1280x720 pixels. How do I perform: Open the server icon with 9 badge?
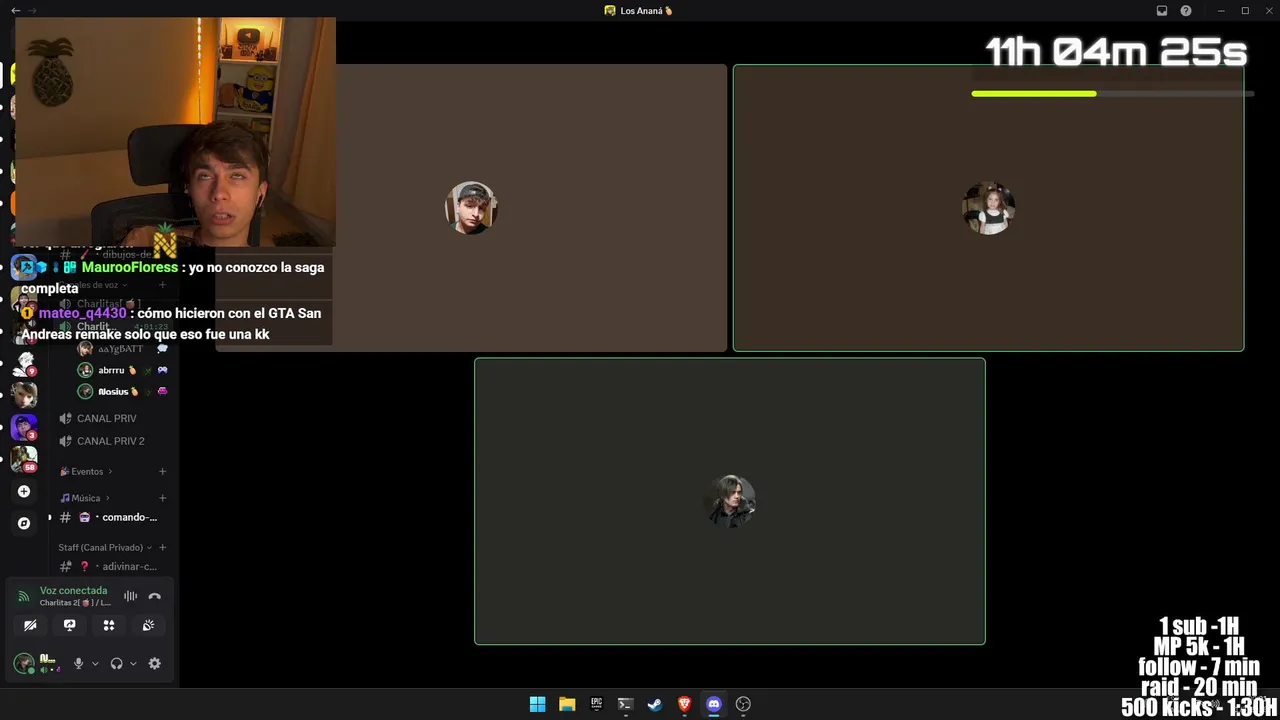pyautogui.click(x=24, y=363)
